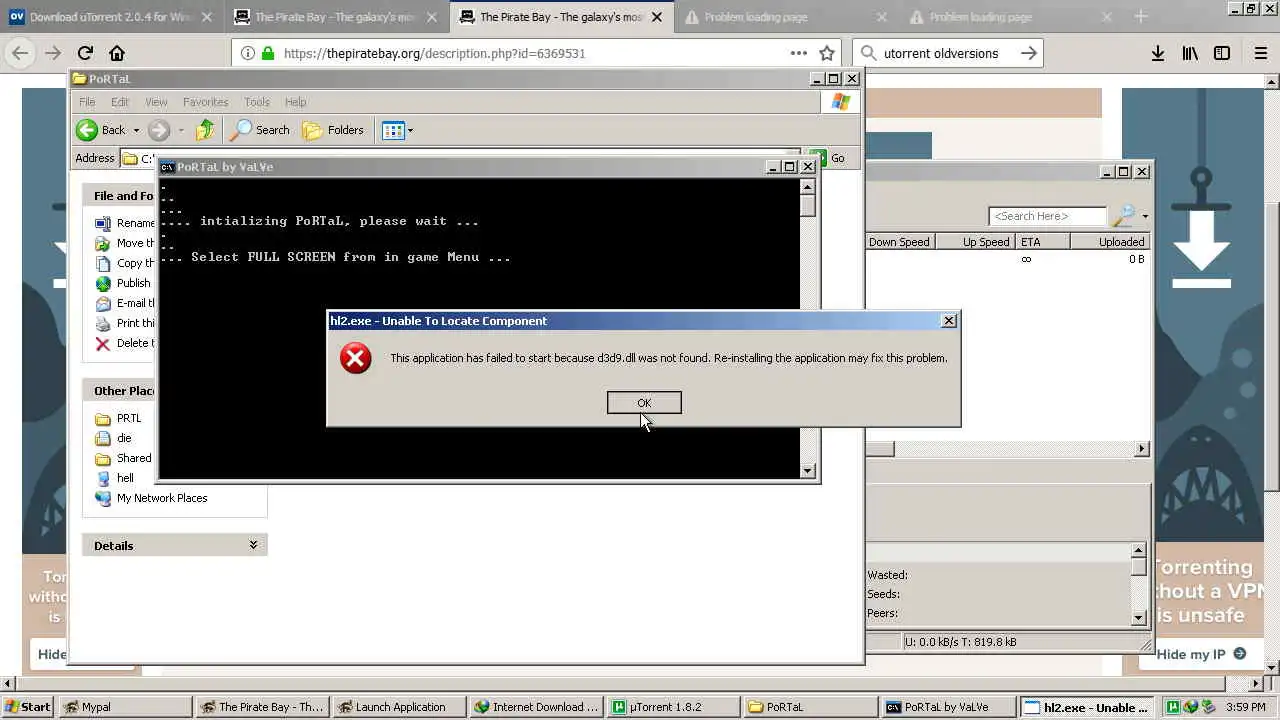Click the Forward arrow in explorer toolbar
1280x720 pixels.
coord(158,130)
